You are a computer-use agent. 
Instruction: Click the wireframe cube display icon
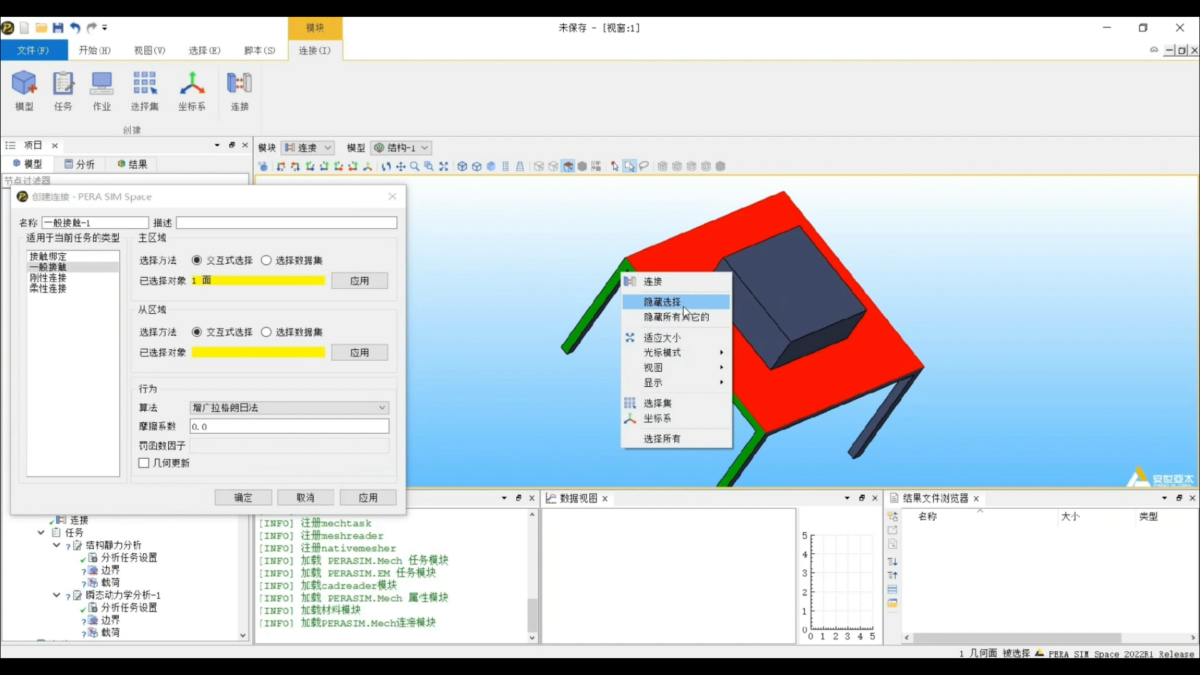pos(462,166)
